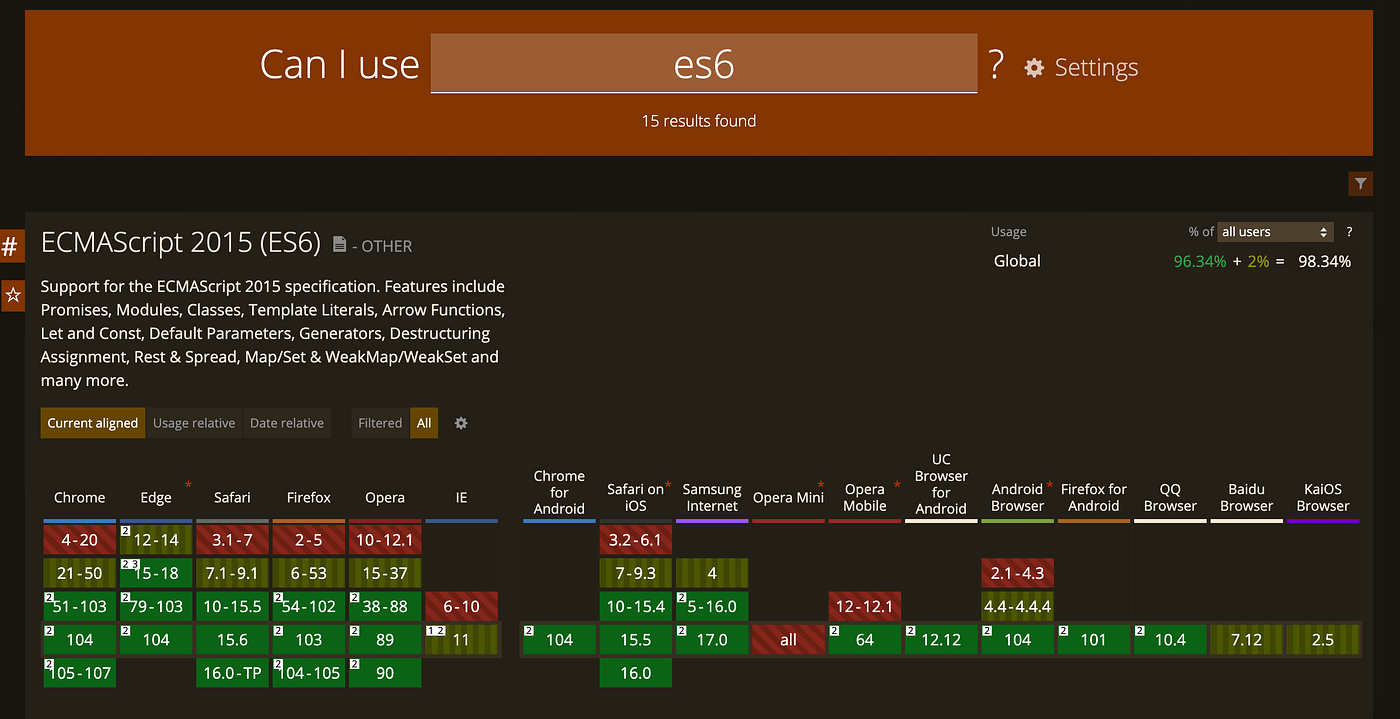Select Chrome 21-50 support cell
Image resolution: width=1400 pixels, height=719 pixels.
[80, 573]
